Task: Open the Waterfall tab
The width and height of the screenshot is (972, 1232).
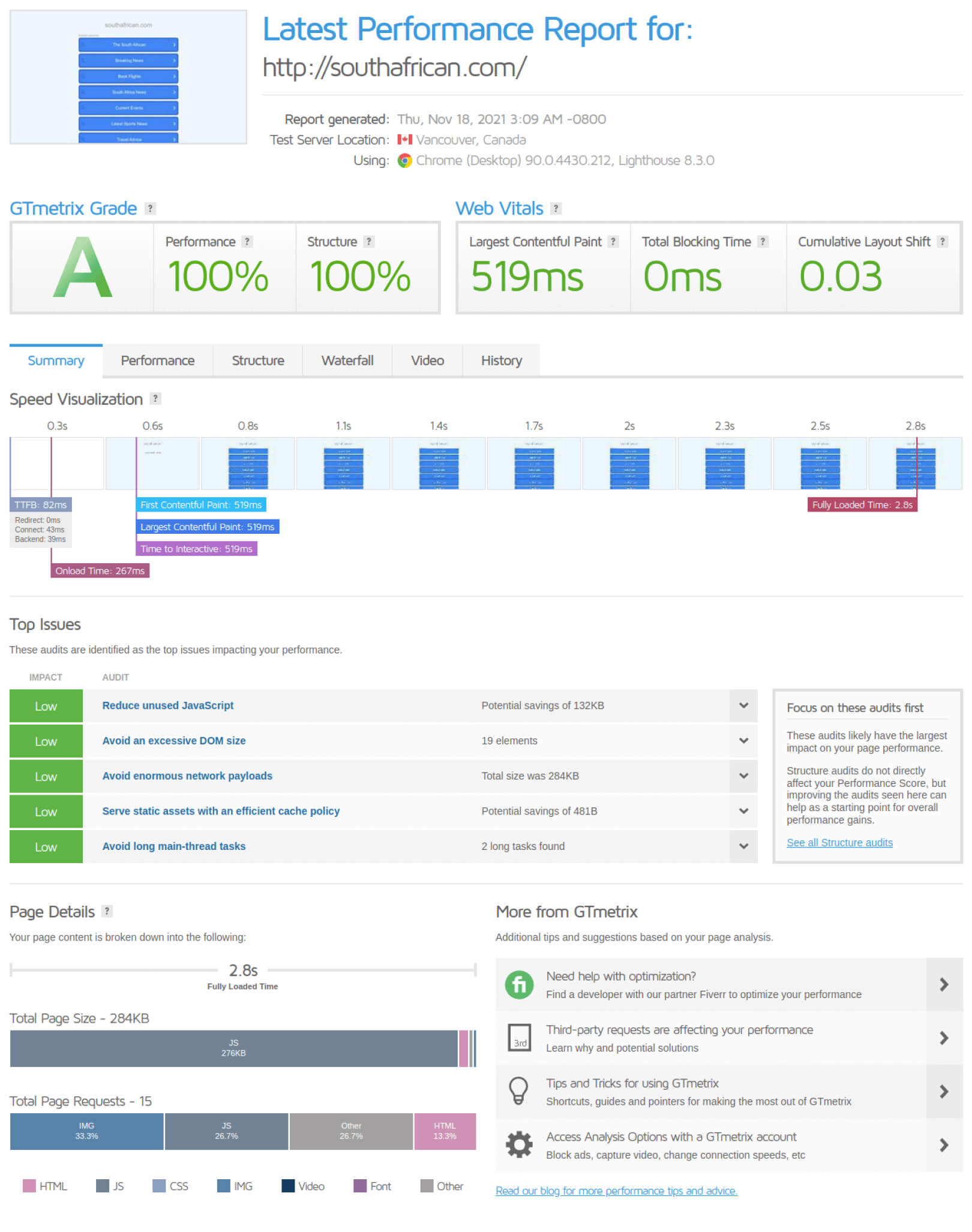Action: [347, 360]
